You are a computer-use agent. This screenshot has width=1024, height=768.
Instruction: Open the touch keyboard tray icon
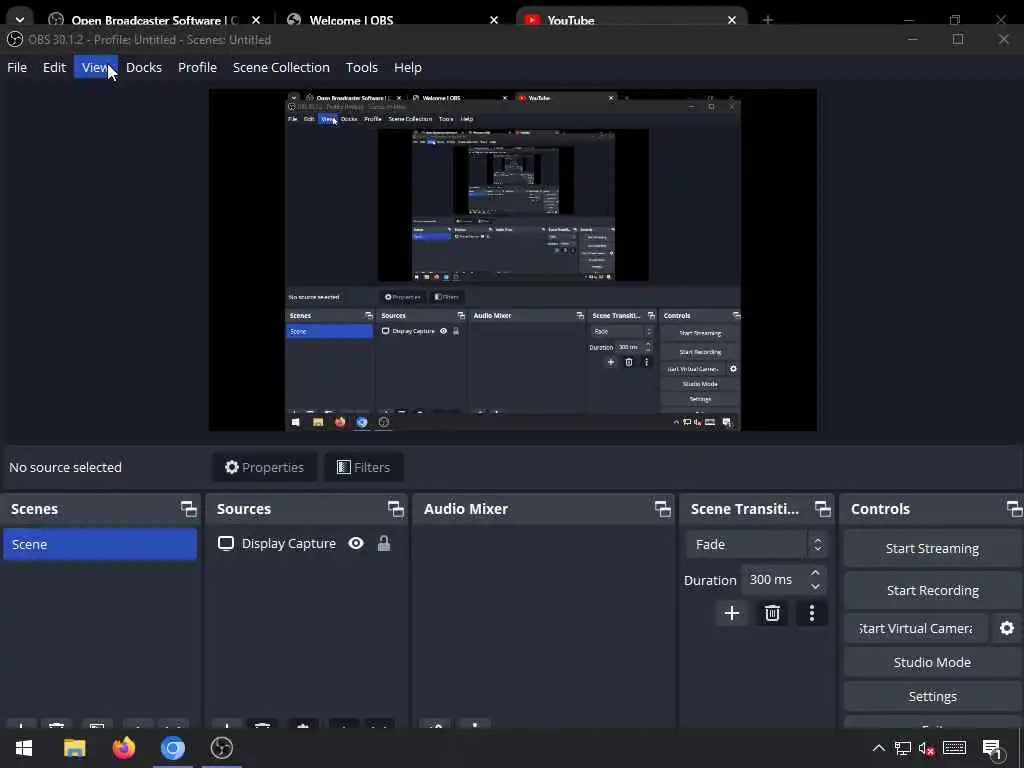[x=955, y=748]
